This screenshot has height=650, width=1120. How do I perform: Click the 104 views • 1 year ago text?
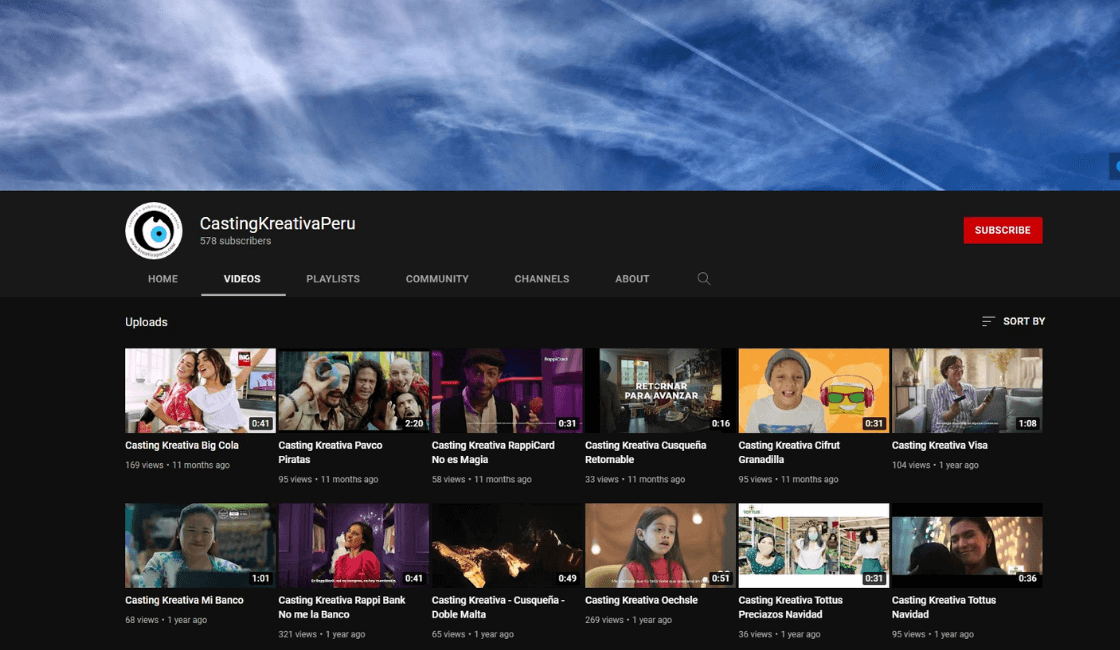point(935,465)
